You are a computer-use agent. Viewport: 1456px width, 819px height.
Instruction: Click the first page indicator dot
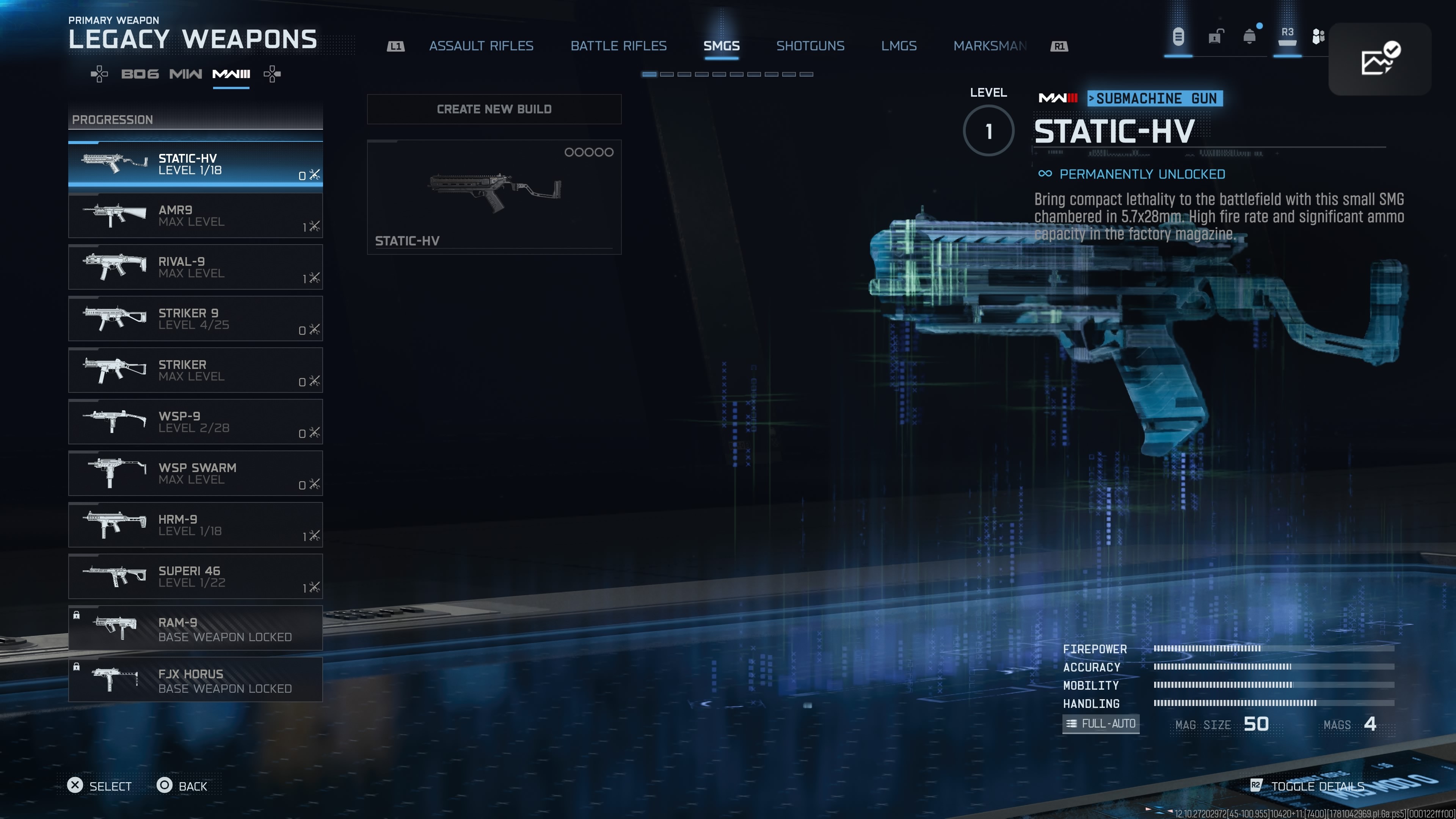click(650, 74)
